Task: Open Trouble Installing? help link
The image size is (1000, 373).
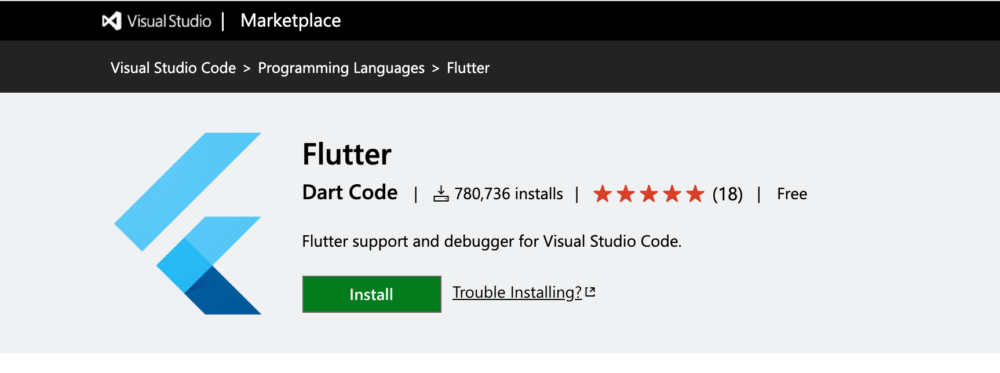Action: (517, 293)
